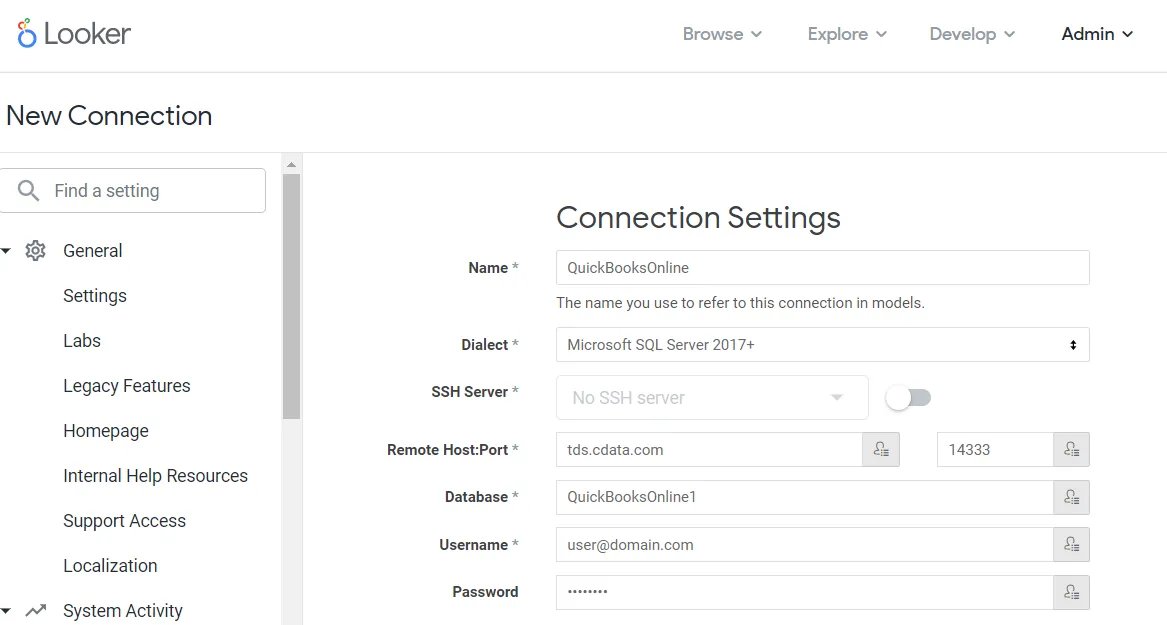Viewport: 1167px width, 625px height.
Task: Click the Looker logo
Action: pos(74,34)
